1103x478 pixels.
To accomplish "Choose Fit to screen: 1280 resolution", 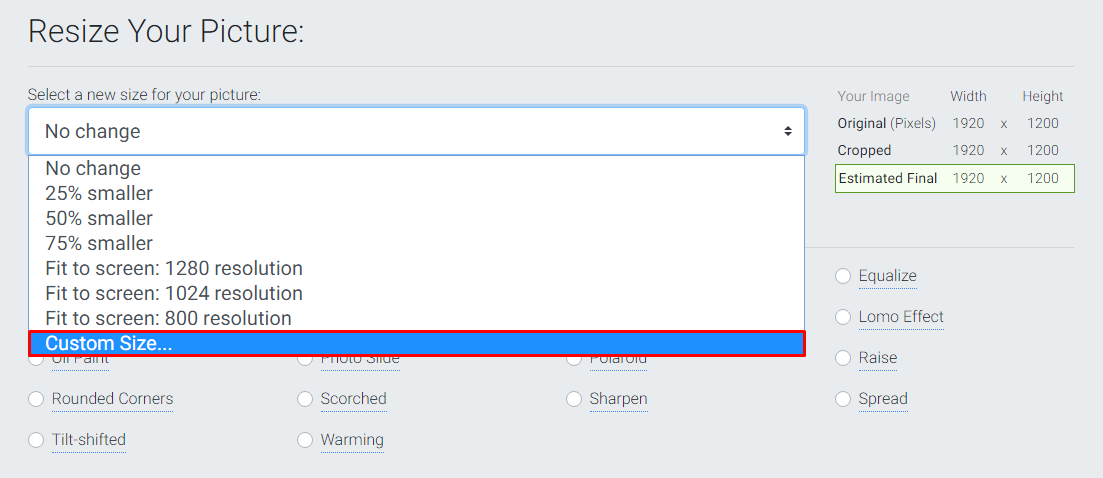I will [174, 269].
